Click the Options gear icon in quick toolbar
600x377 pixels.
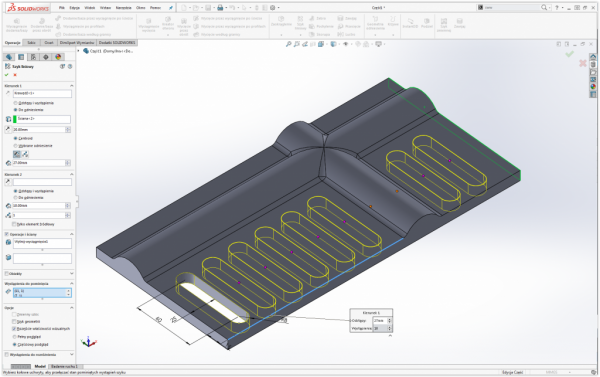click(273, 8)
